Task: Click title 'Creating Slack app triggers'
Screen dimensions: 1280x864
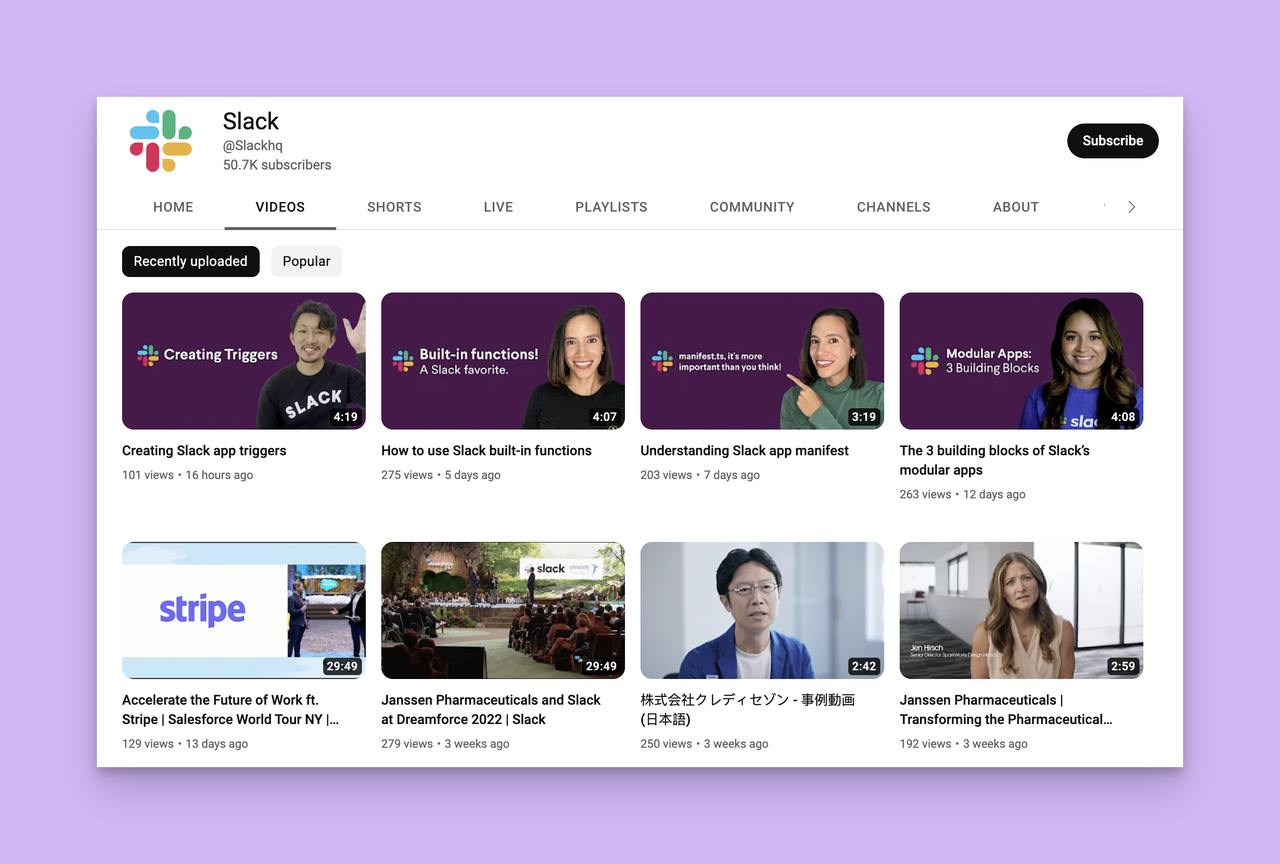Action: [204, 451]
